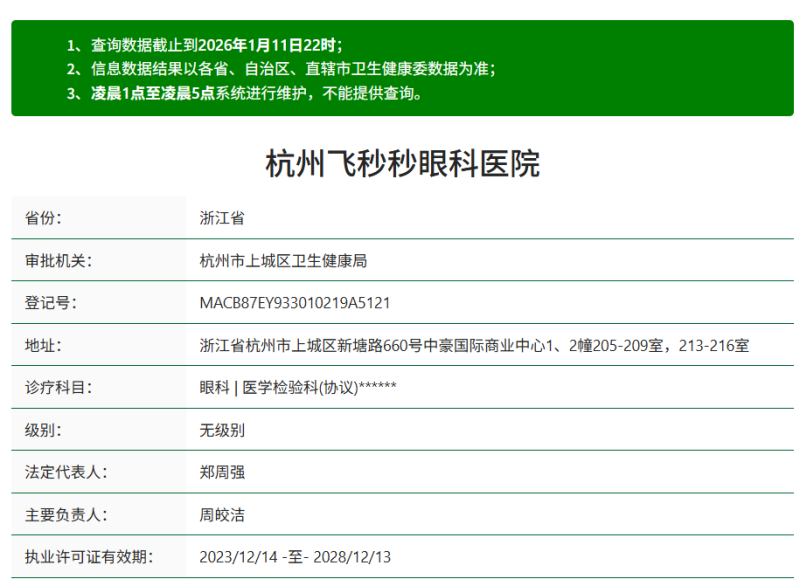Select the 审批机关 label
This screenshot has height=586, width=800.
point(59,261)
